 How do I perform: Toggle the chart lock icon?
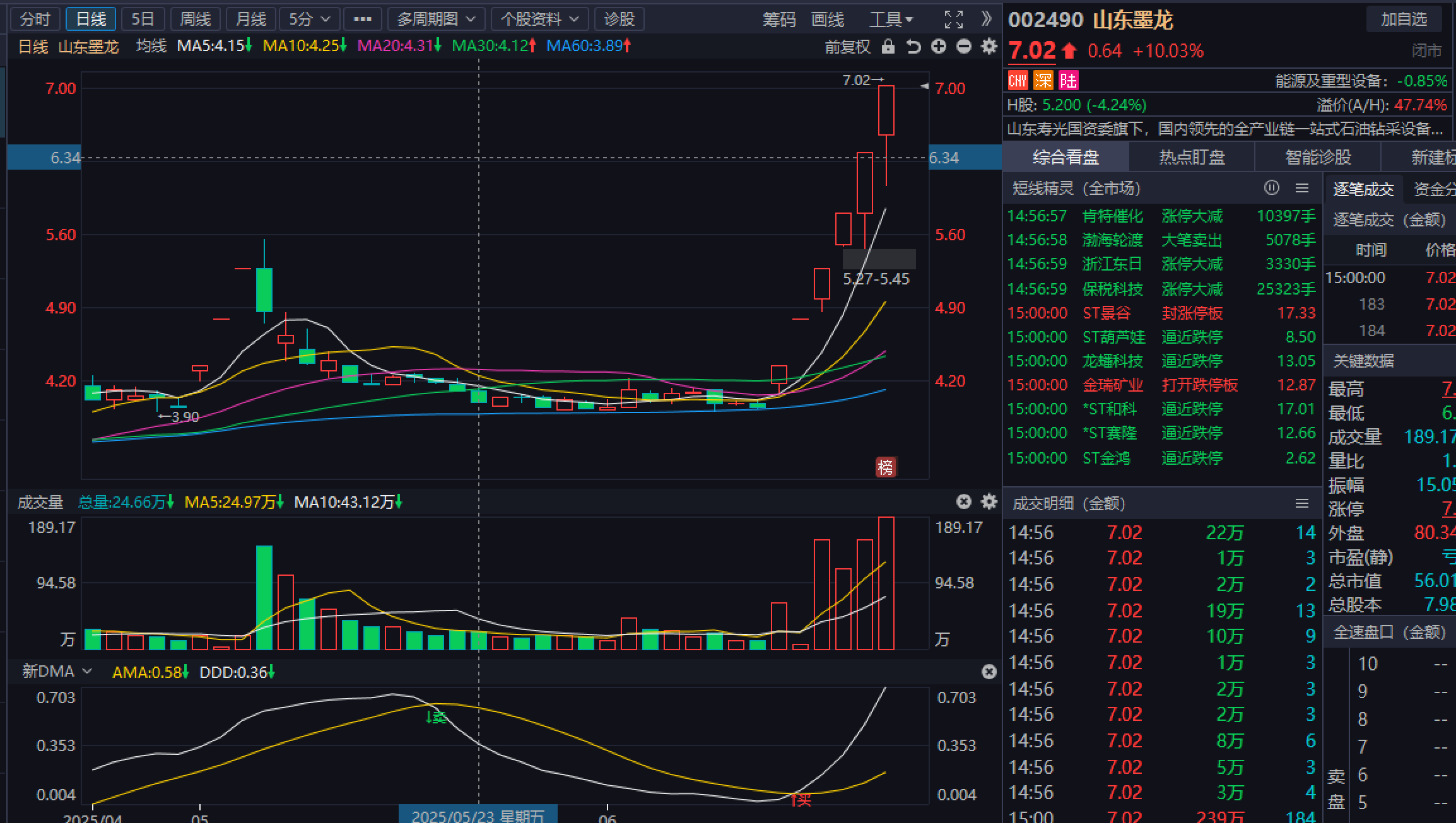pos(888,47)
